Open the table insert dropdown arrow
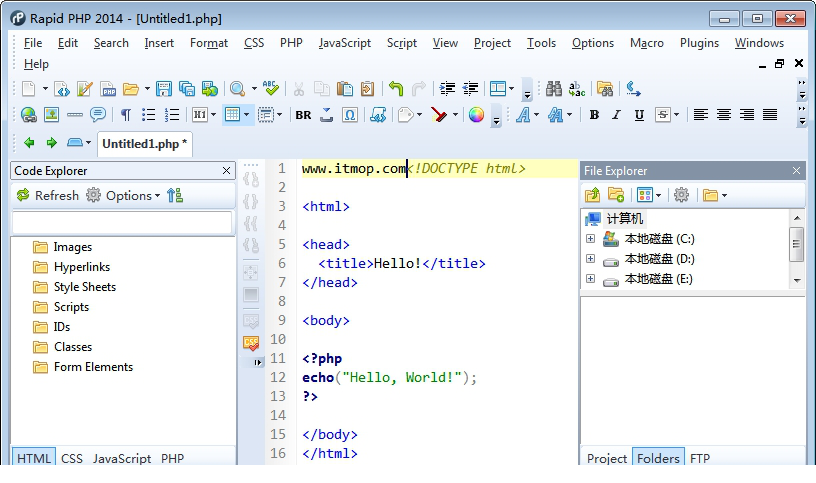 pyautogui.click(x=246, y=115)
